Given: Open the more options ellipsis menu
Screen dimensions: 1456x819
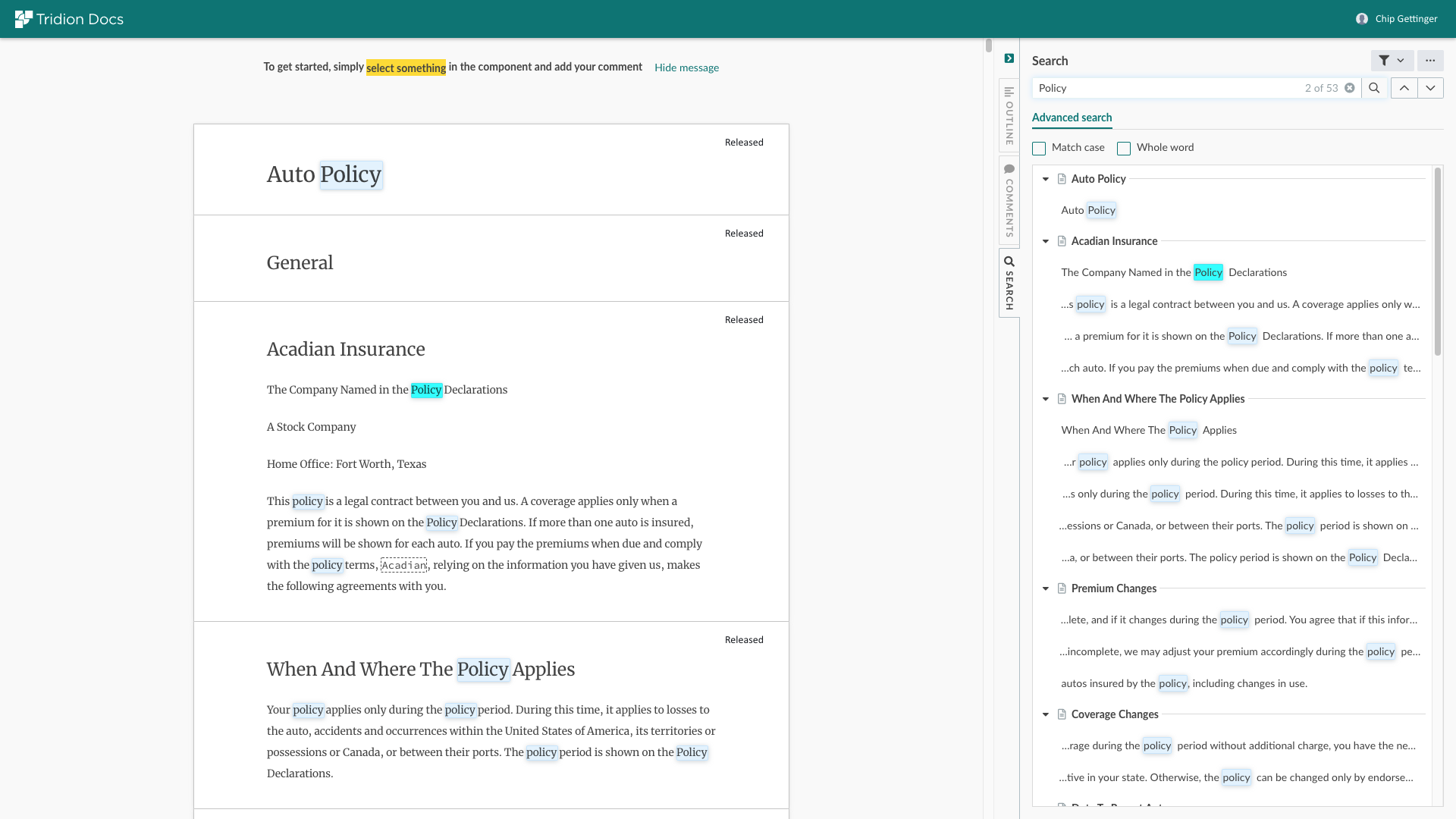Looking at the screenshot, I should click(1430, 61).
